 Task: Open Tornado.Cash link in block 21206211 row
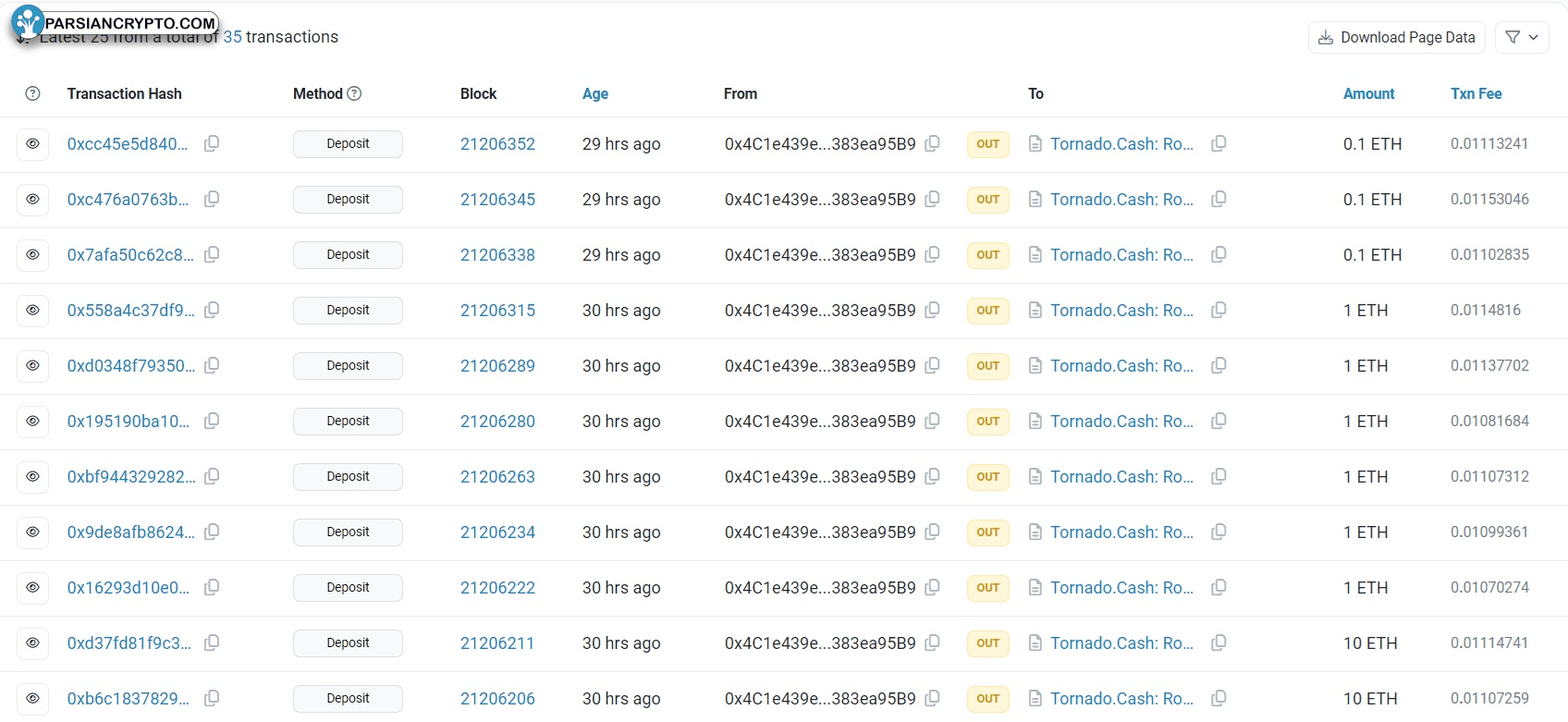1121,642
